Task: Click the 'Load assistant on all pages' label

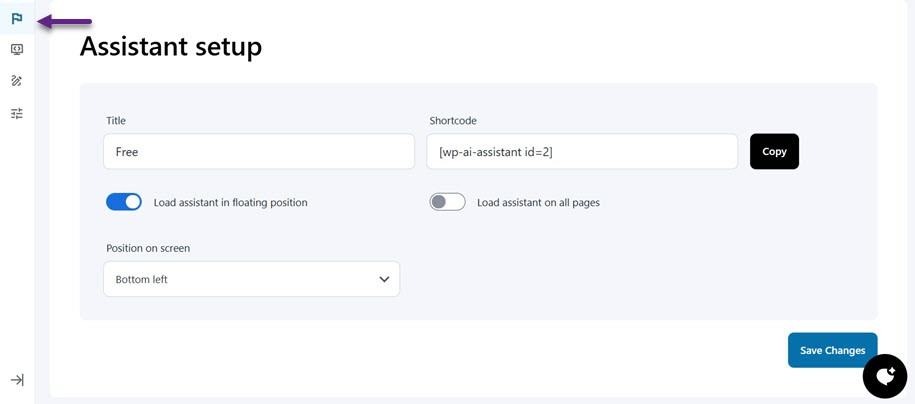Action: click(x=538, y=202)
